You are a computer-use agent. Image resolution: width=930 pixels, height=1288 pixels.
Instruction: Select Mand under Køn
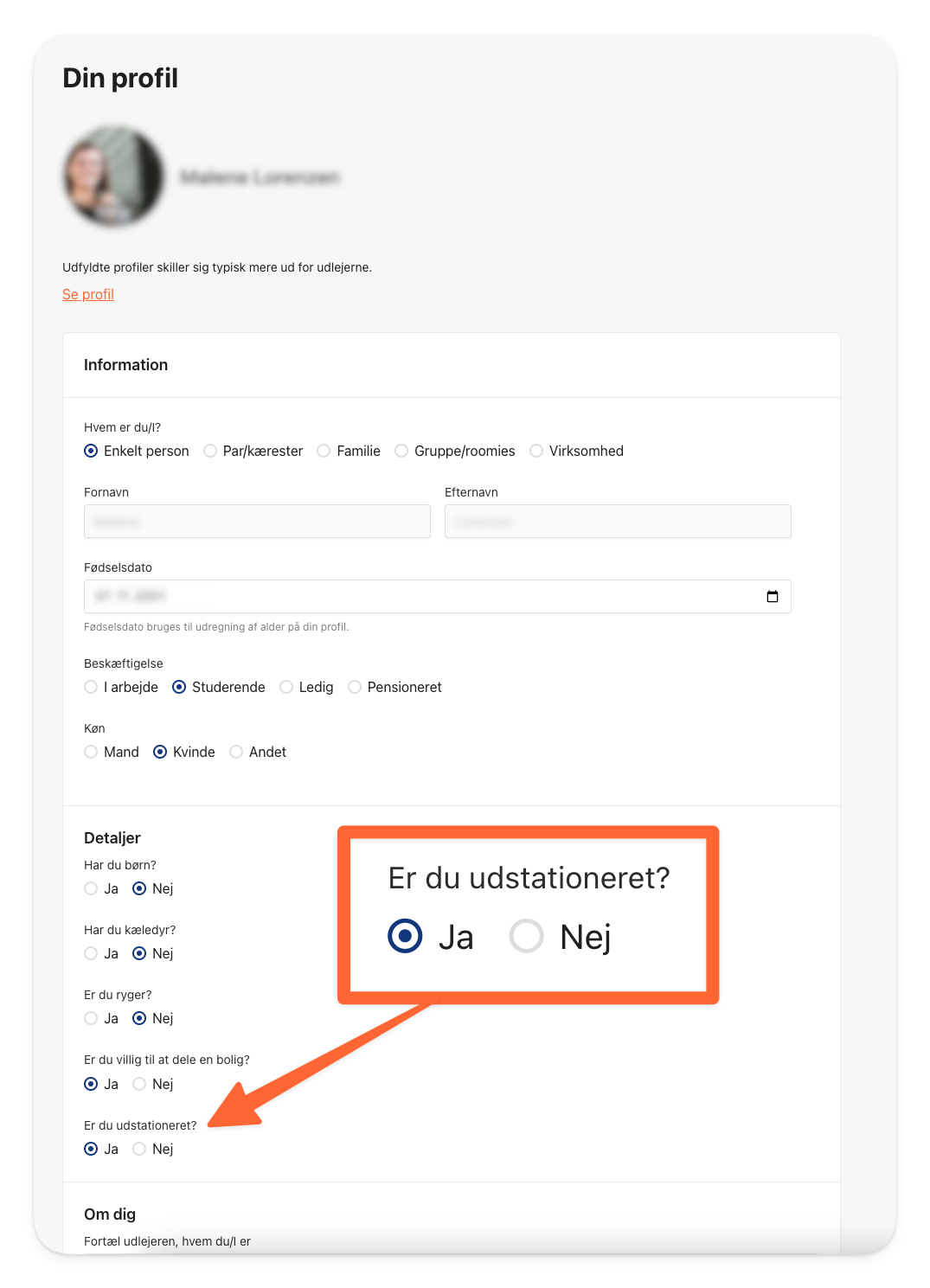point(91,752)
